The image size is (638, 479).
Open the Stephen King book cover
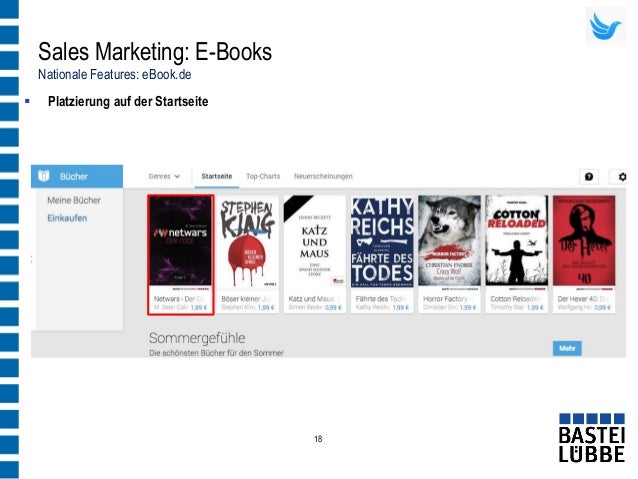(247, 241)
